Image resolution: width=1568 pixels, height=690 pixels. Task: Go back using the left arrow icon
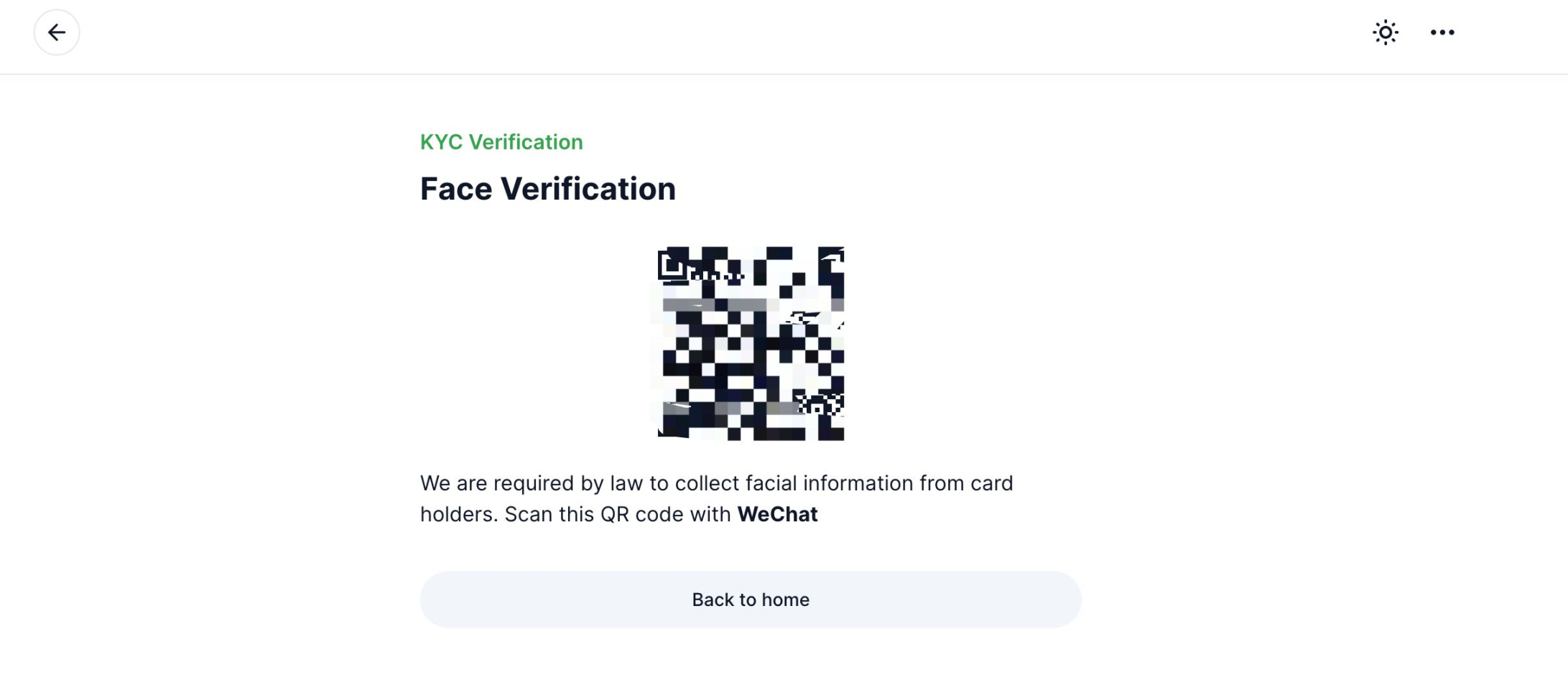tap(57, 32)
